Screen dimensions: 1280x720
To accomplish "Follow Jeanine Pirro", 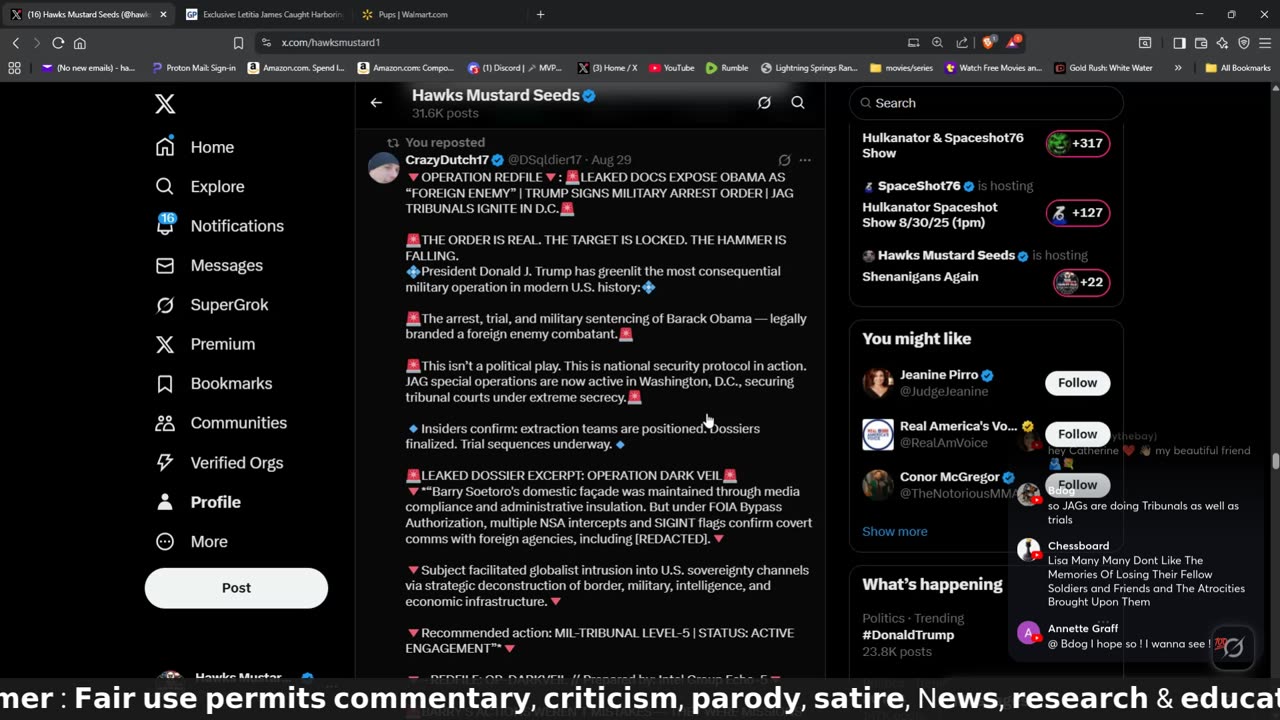I will pyautogui.click(x=1077, y=383).
